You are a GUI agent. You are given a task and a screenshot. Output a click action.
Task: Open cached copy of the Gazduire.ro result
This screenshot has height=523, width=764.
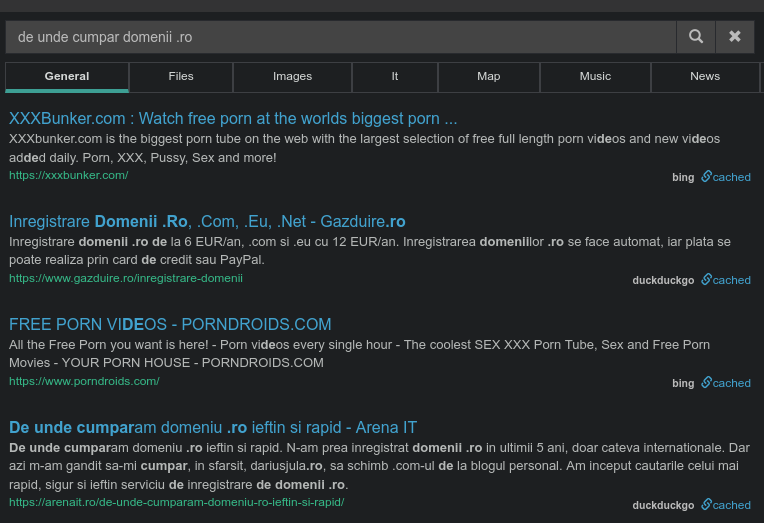(731, 280)
